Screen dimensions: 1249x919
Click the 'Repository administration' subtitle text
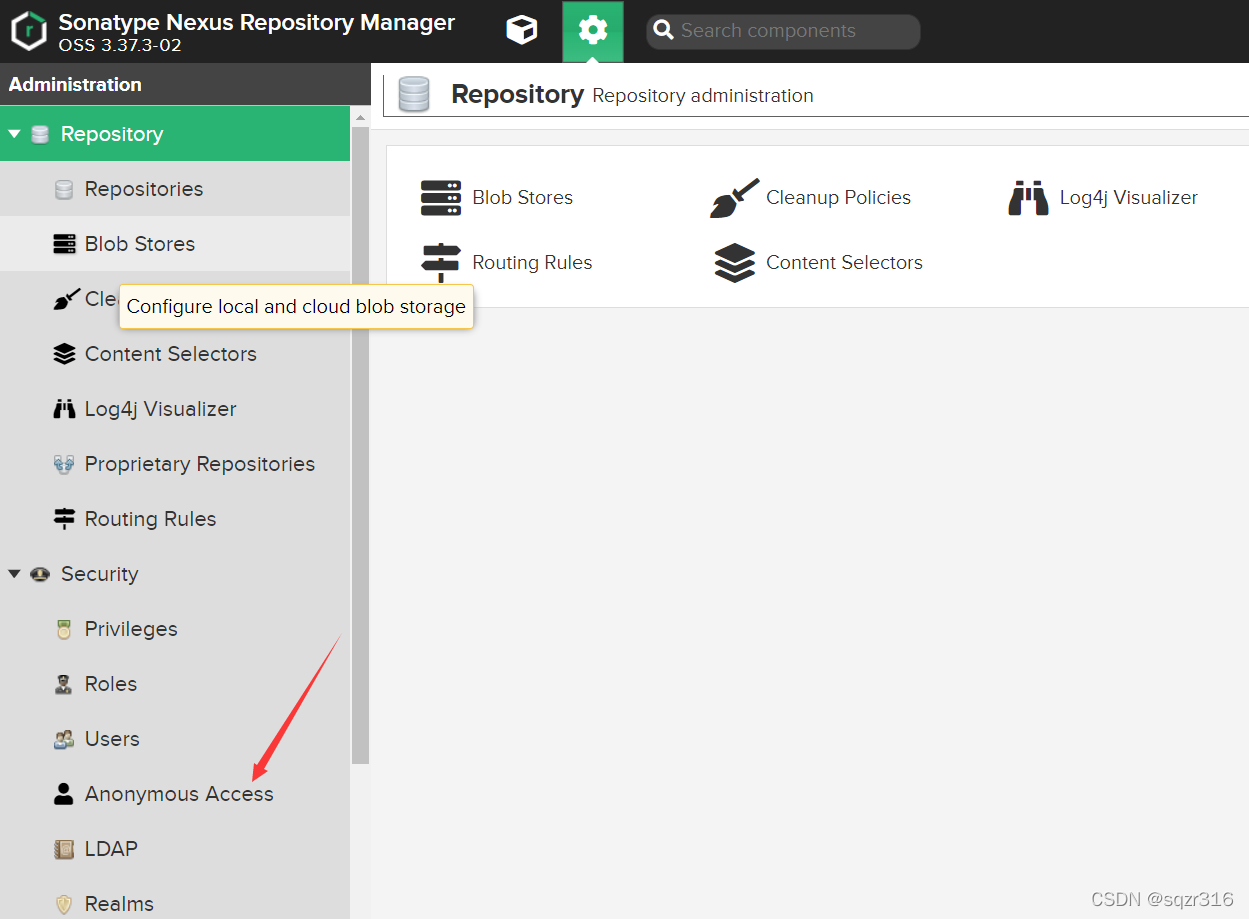tap(703, 96)
